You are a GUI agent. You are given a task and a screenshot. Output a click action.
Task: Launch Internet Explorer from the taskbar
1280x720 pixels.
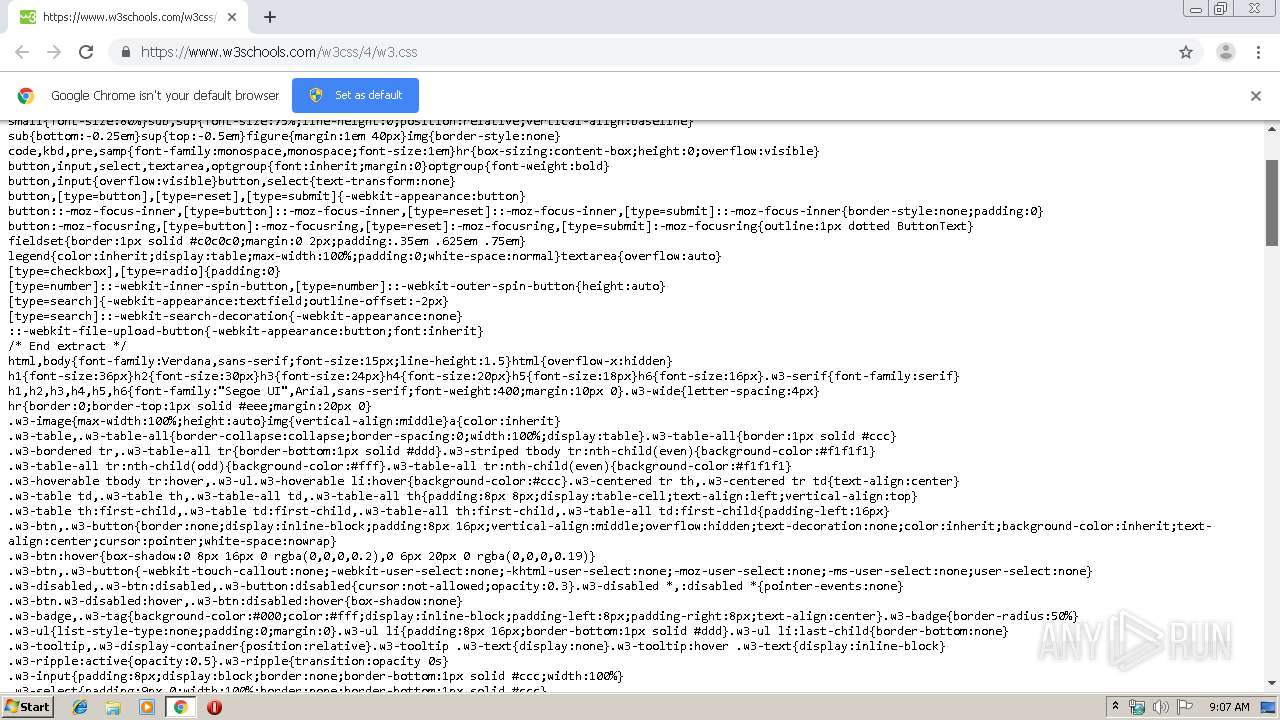[x=80, y=707]
